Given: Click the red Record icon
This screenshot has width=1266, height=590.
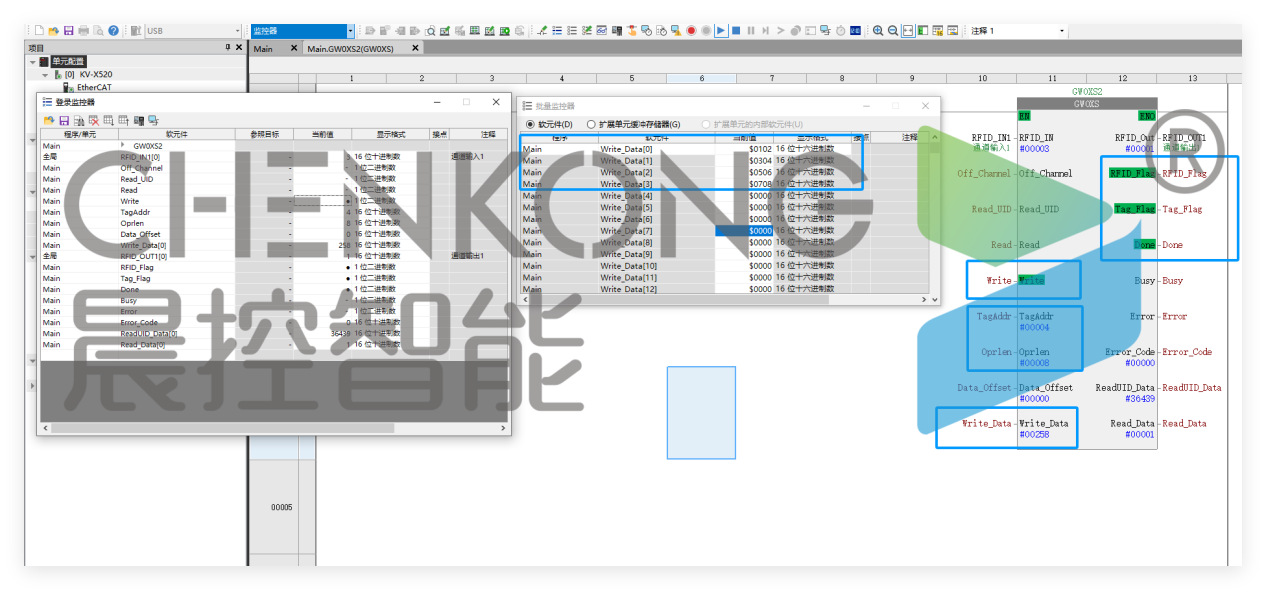Looking at the screenshot, I should pos(691,31).
